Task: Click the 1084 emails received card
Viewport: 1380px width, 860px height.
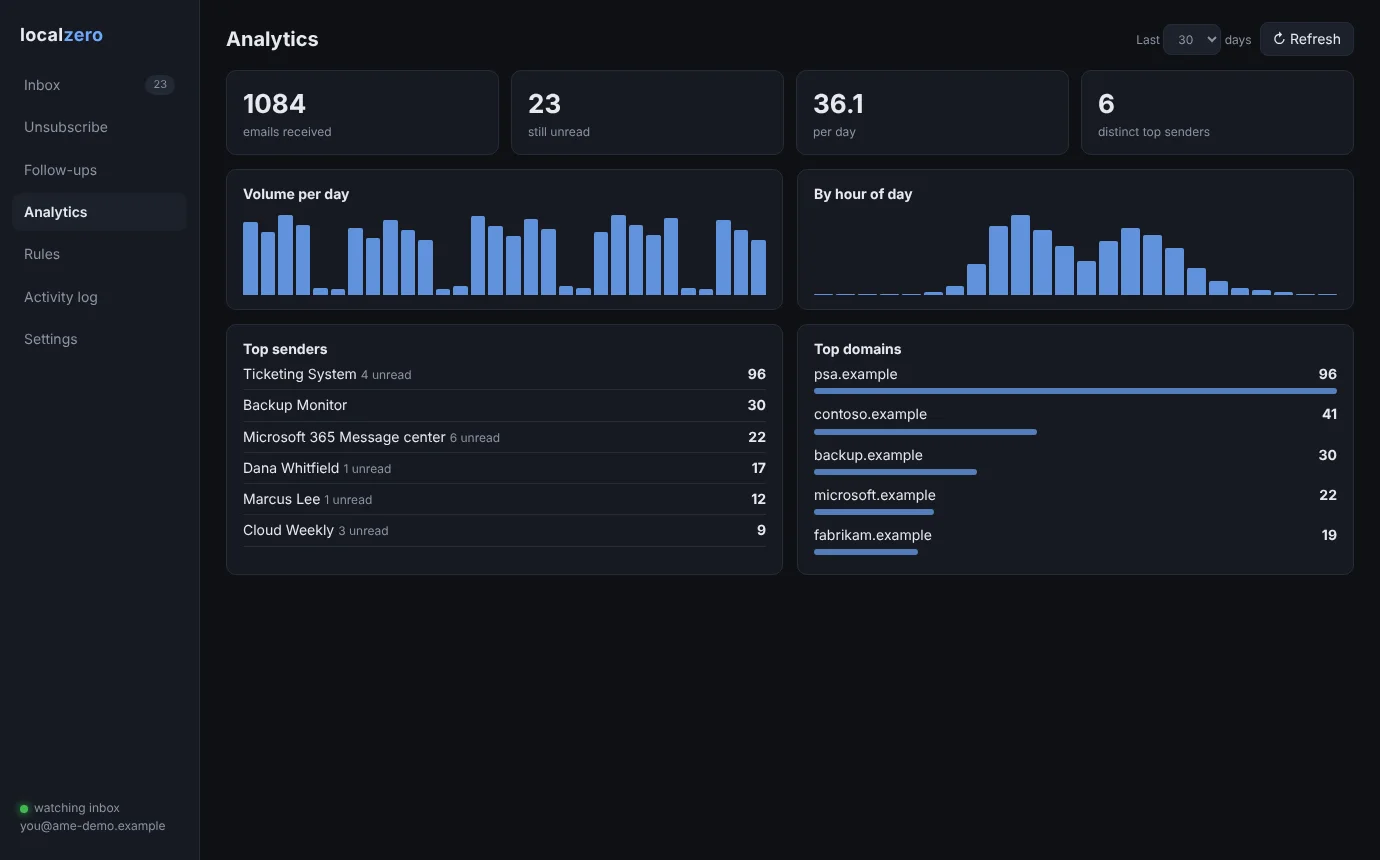Action: [362, 113]
